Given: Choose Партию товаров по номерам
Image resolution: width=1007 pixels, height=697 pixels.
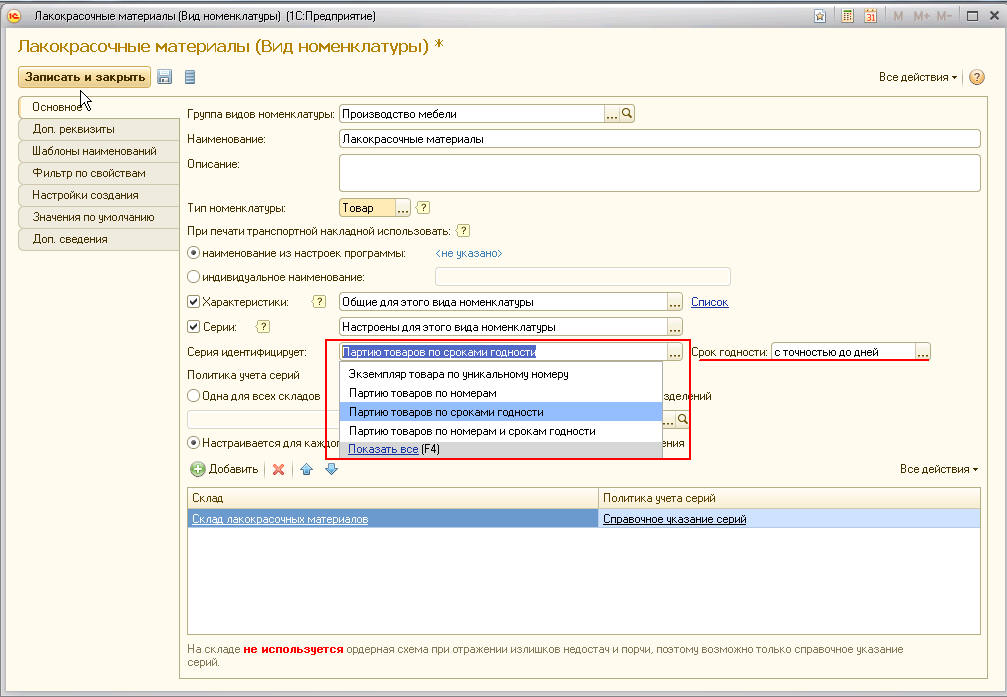Looking at the screenshot, I should click(x=501, y=393).
